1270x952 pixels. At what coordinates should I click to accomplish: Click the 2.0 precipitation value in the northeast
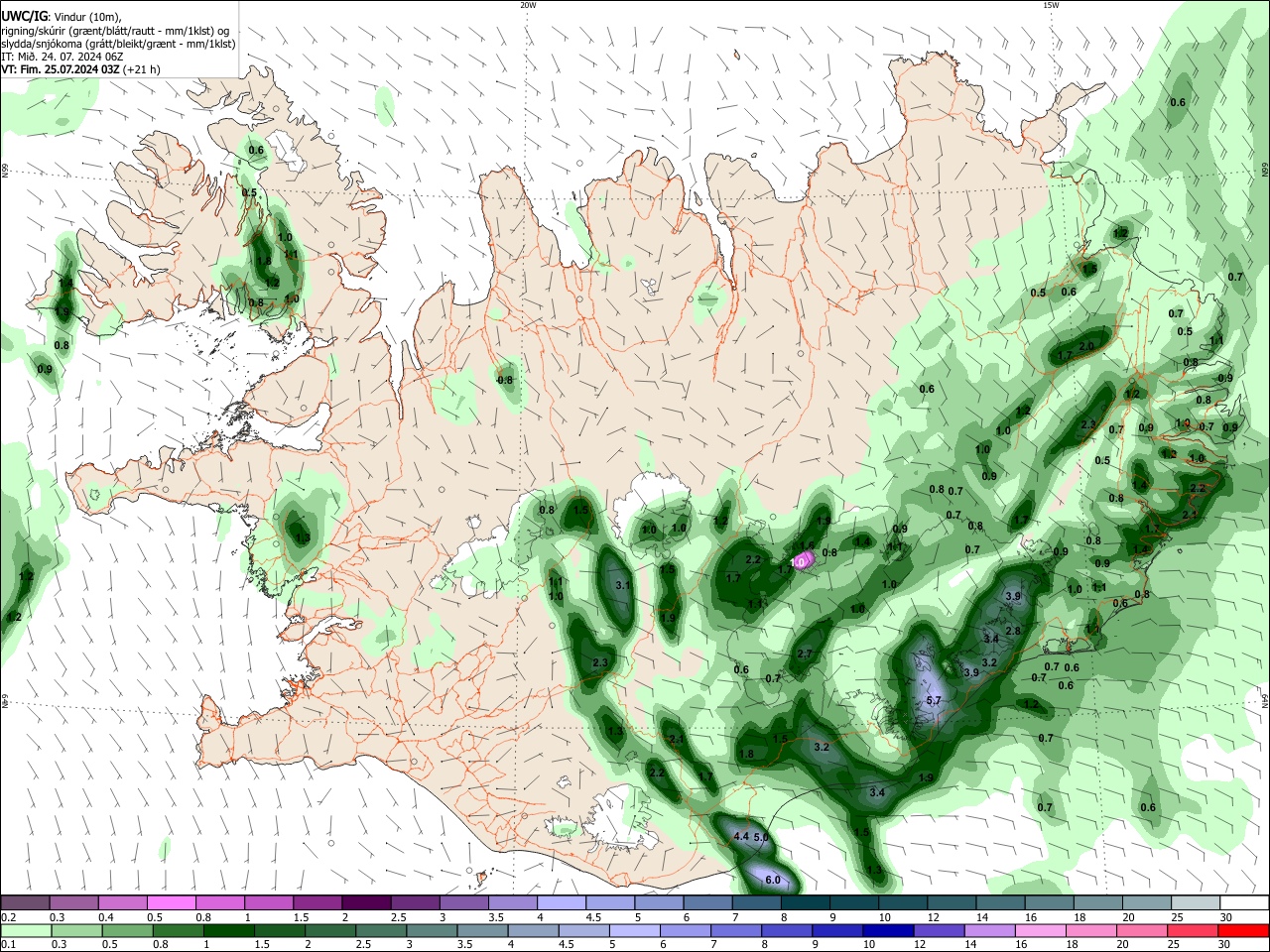pyautogui.click(x=1086, y=346)
